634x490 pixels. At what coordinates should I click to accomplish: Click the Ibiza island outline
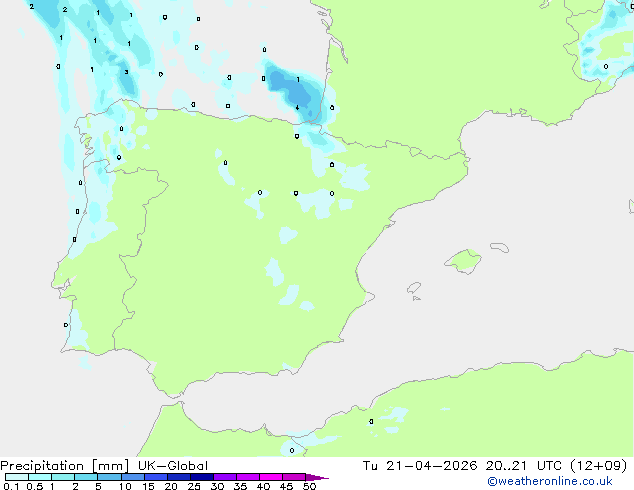coord(414,288)
